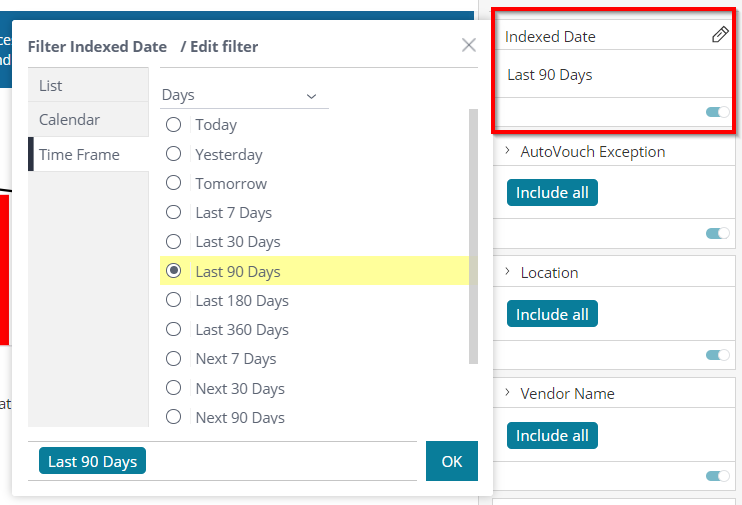Expand the Location filter section
The height and width of the screenshot is (505, 742).
[507, 272]
